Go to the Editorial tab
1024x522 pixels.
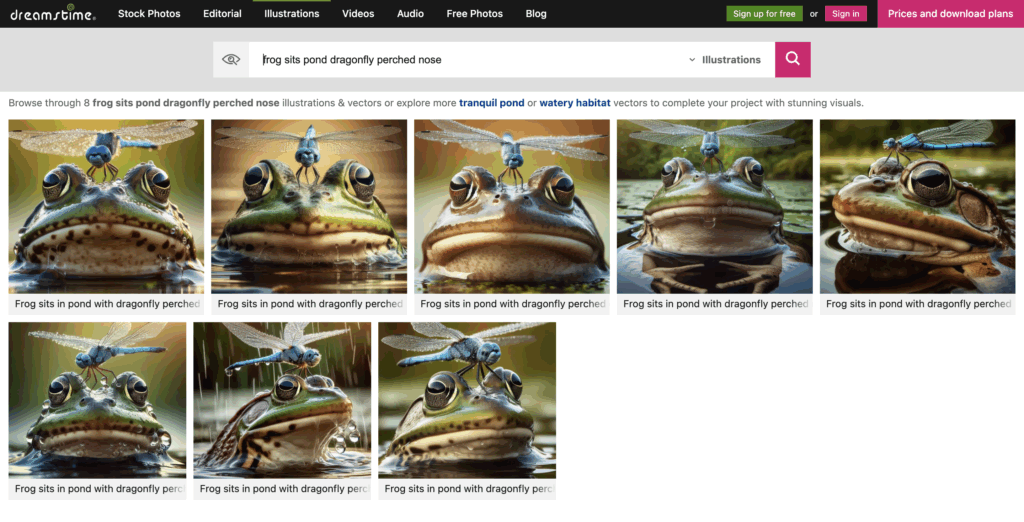221,14
